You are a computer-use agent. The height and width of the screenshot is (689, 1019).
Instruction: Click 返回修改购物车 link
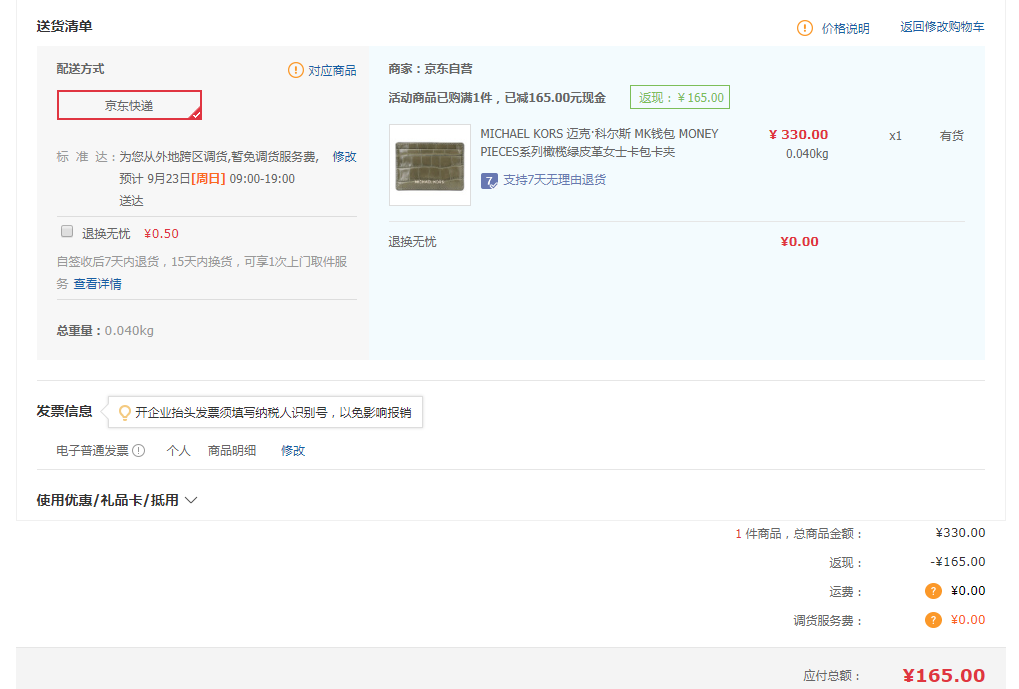pos(942,28)
